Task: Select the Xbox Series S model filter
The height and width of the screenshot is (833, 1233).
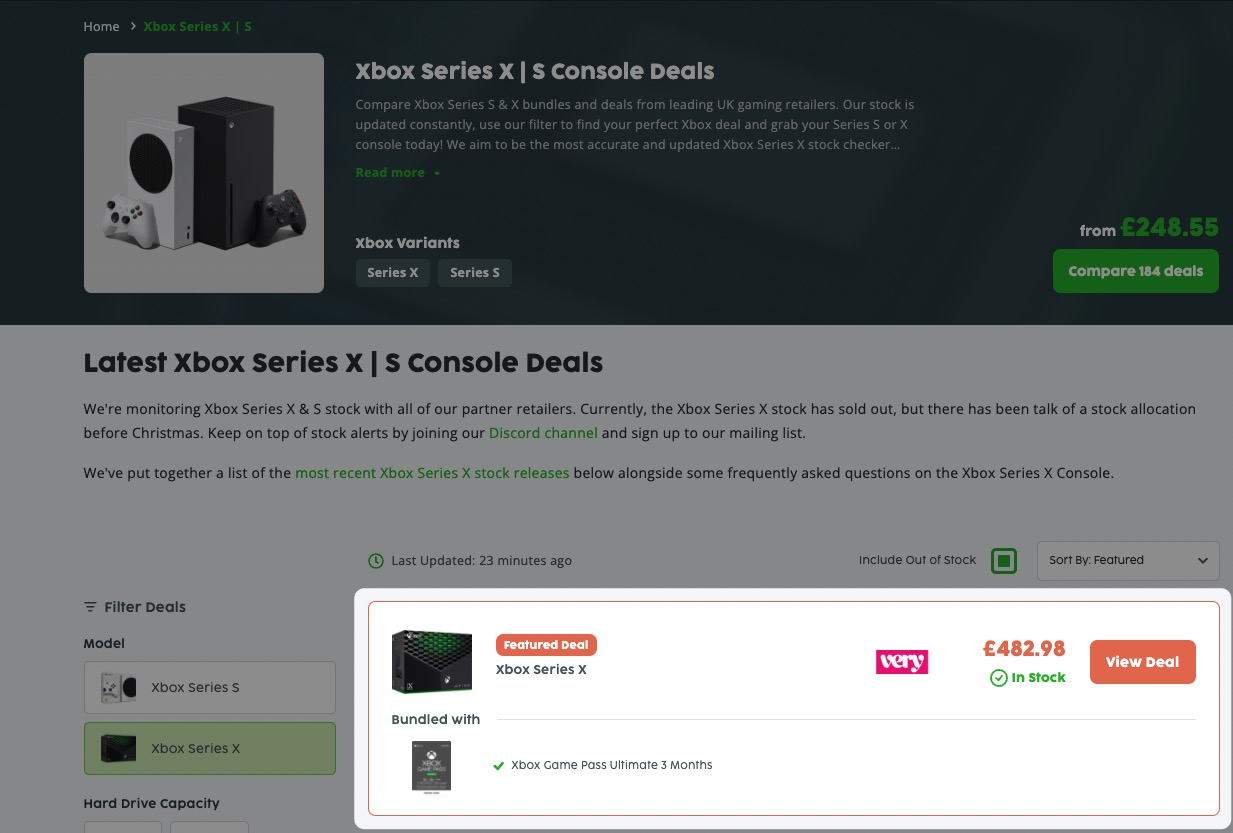Action: pyautogui.click(x=210, y=687)
